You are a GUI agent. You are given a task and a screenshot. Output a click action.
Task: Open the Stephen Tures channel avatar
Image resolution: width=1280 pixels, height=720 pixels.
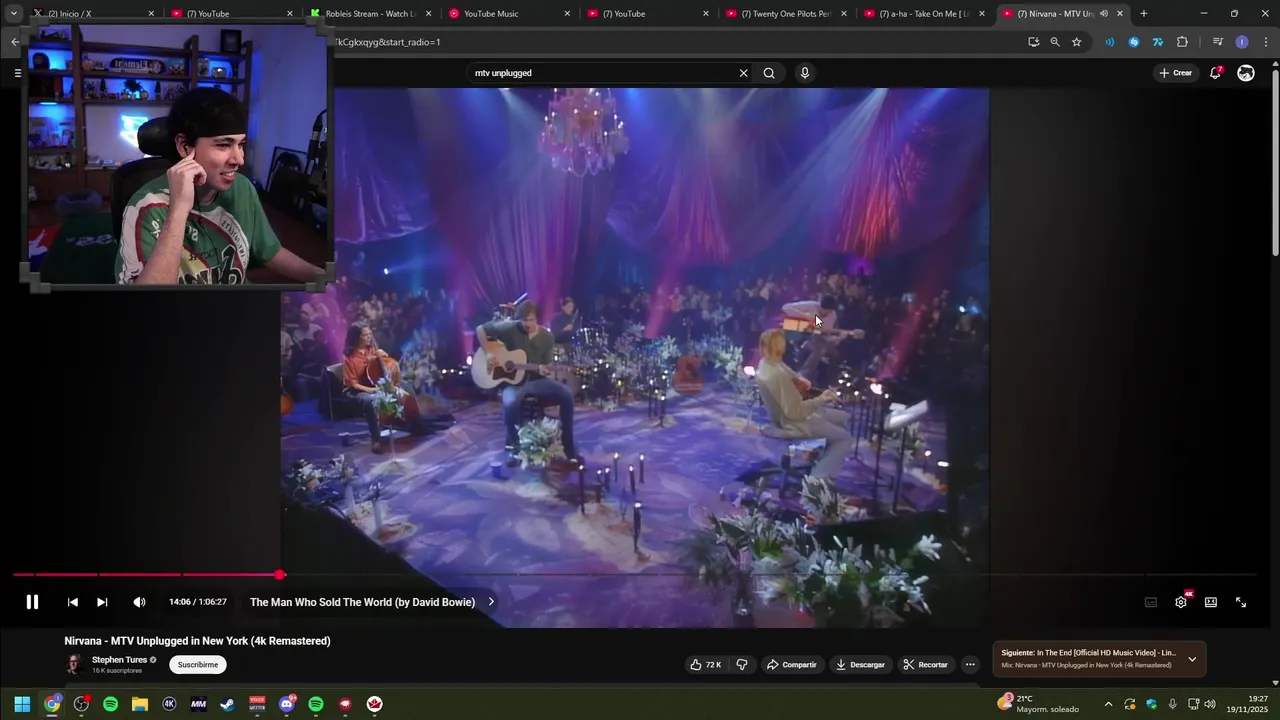coord(74,664)
